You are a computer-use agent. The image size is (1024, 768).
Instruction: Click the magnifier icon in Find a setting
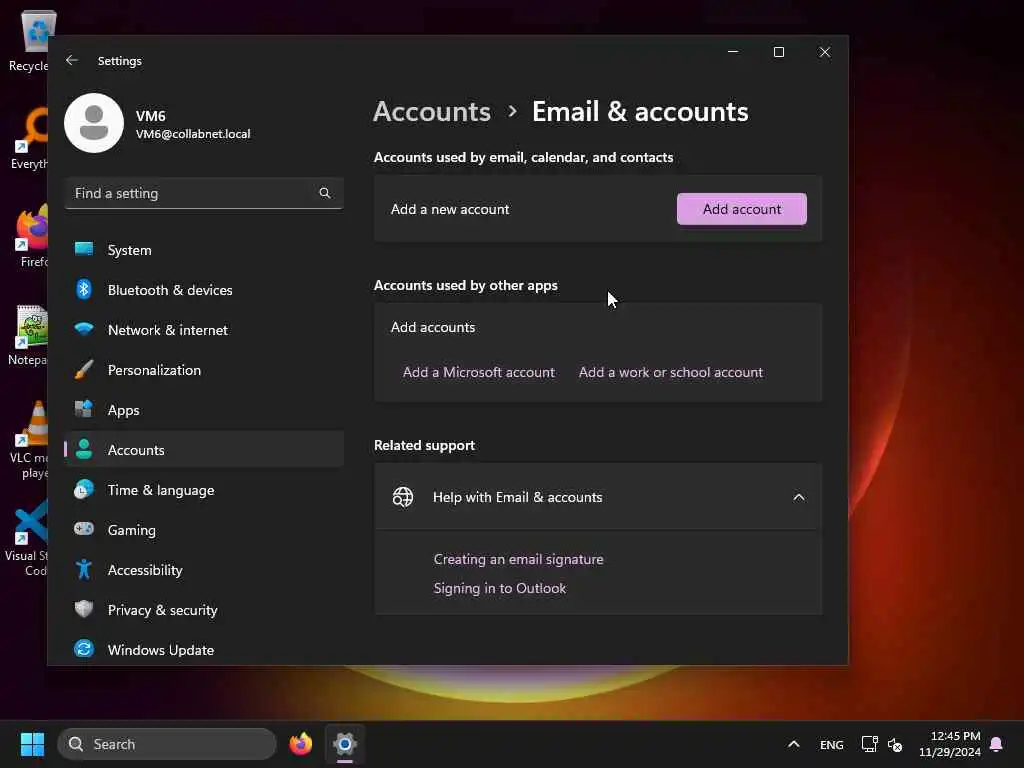(x=325, y=193)
